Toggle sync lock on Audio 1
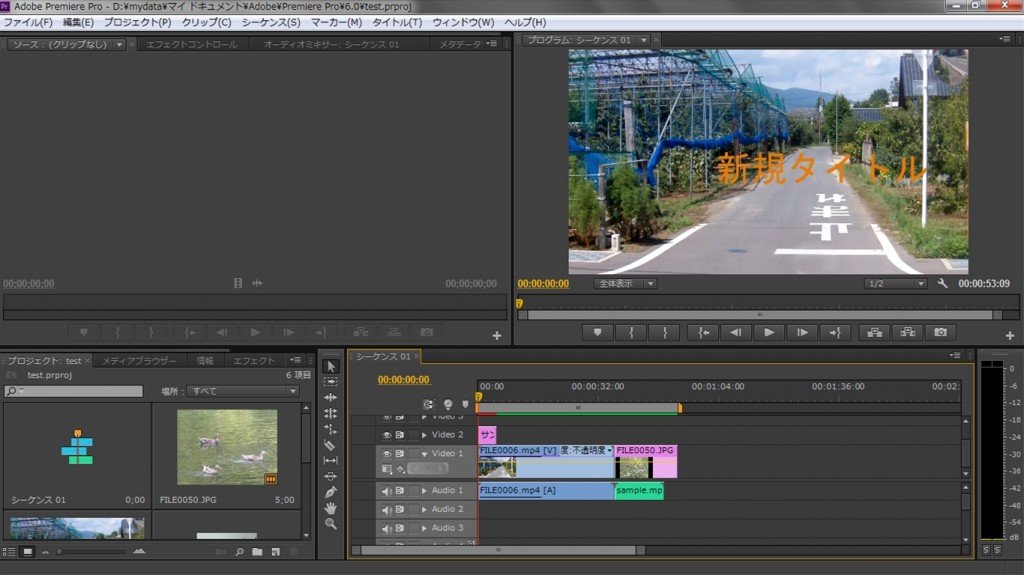This screenshot has height=575, width=1024. 400,491
